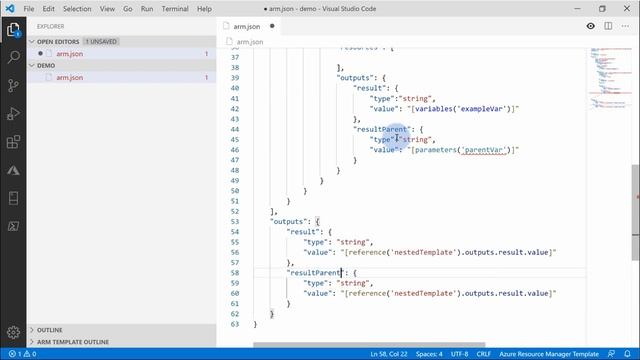Click the feedback icon in status bar

[611, 354]
